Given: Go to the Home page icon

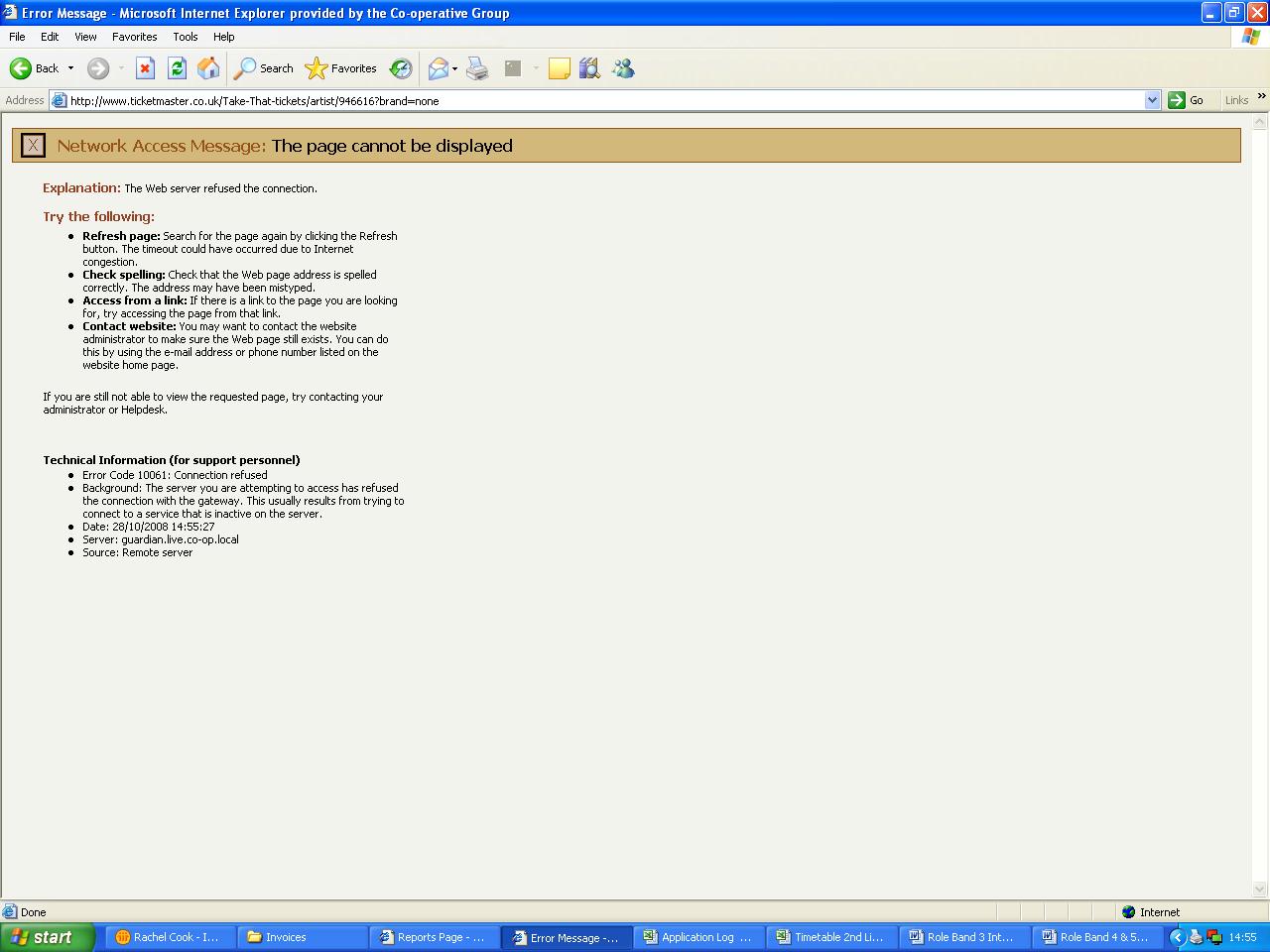Looking at the screenshot, I should tap(208, 68).
